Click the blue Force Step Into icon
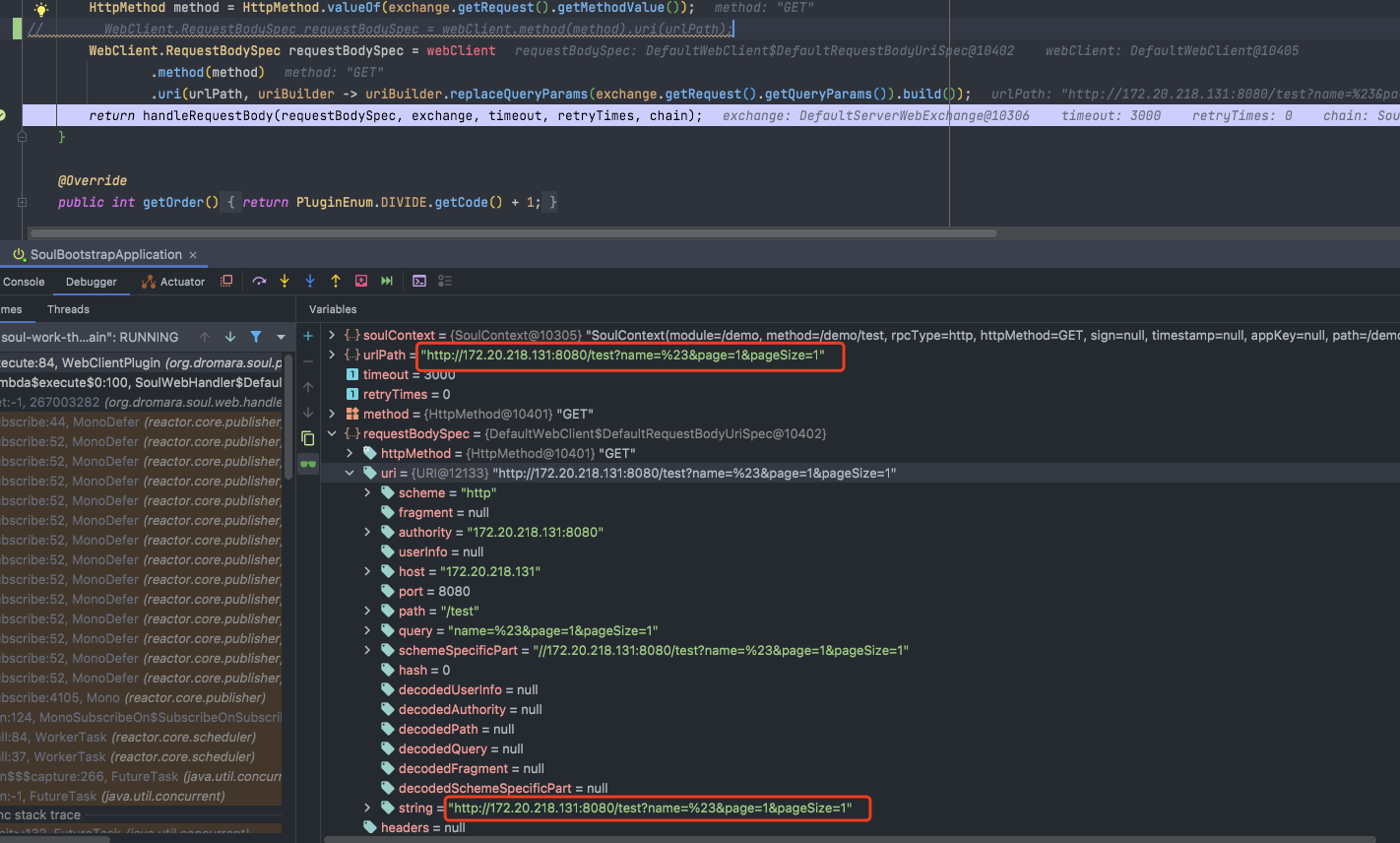Viewport: 1400px width, 843px height. tap(310, 281)
